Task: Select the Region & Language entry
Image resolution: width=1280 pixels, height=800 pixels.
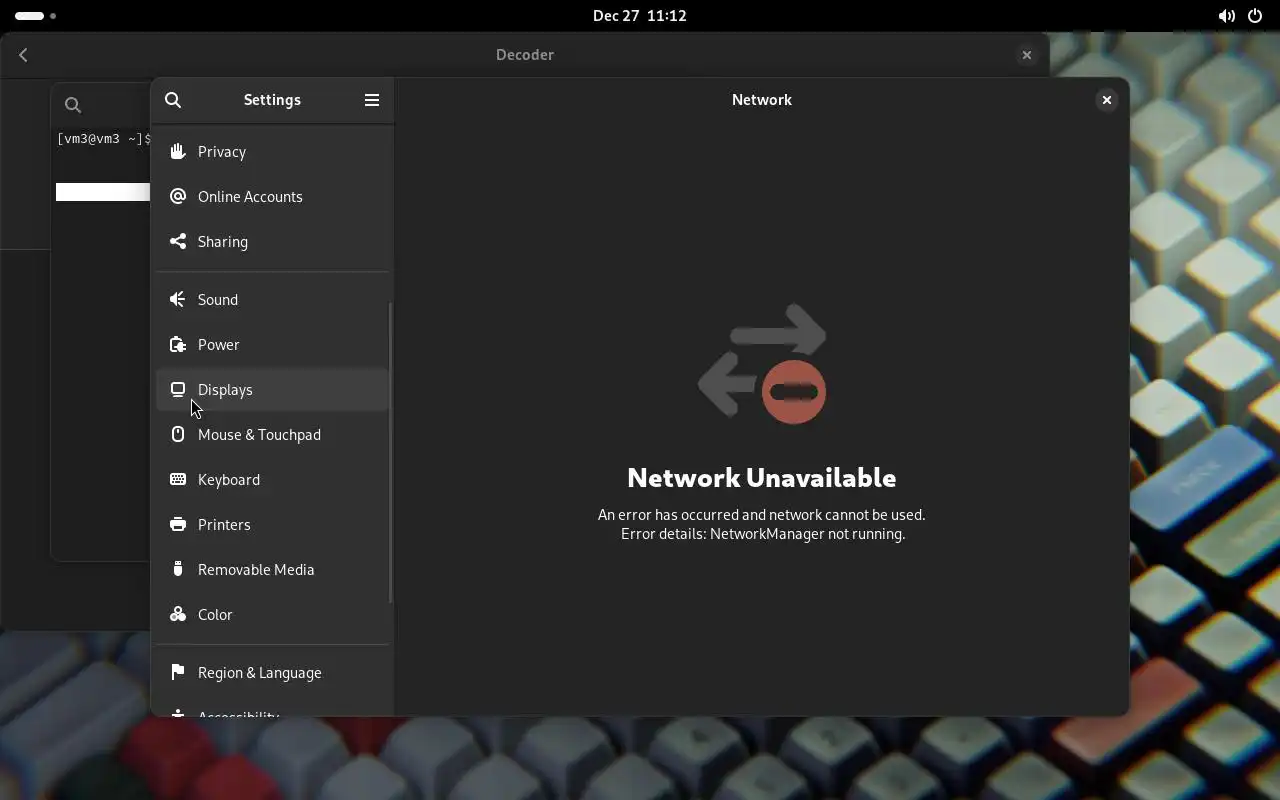Action: (x=272, y=672)
